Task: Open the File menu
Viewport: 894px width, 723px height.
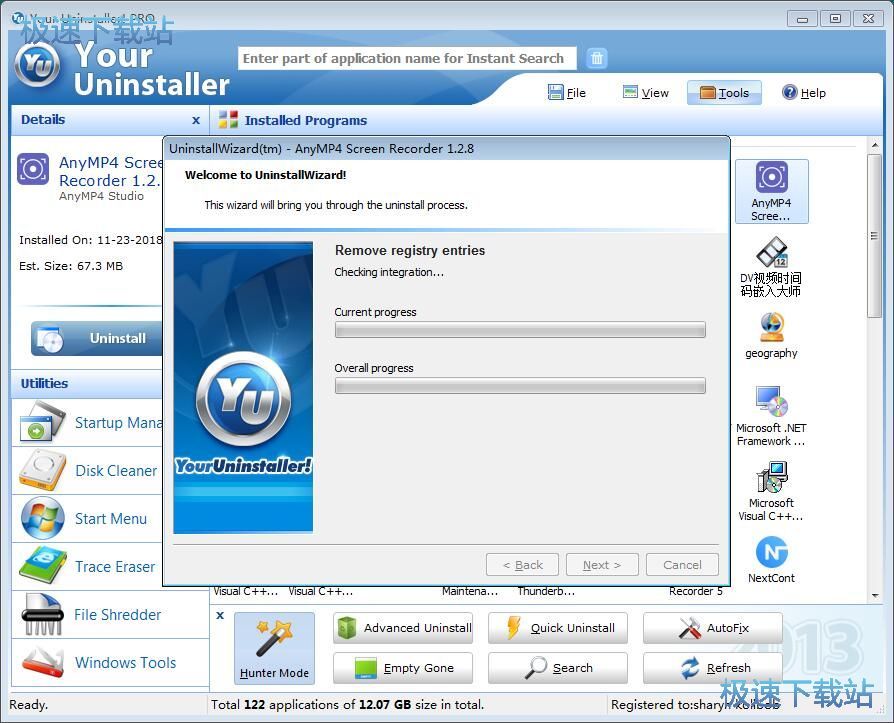Action: click(567, 92)
